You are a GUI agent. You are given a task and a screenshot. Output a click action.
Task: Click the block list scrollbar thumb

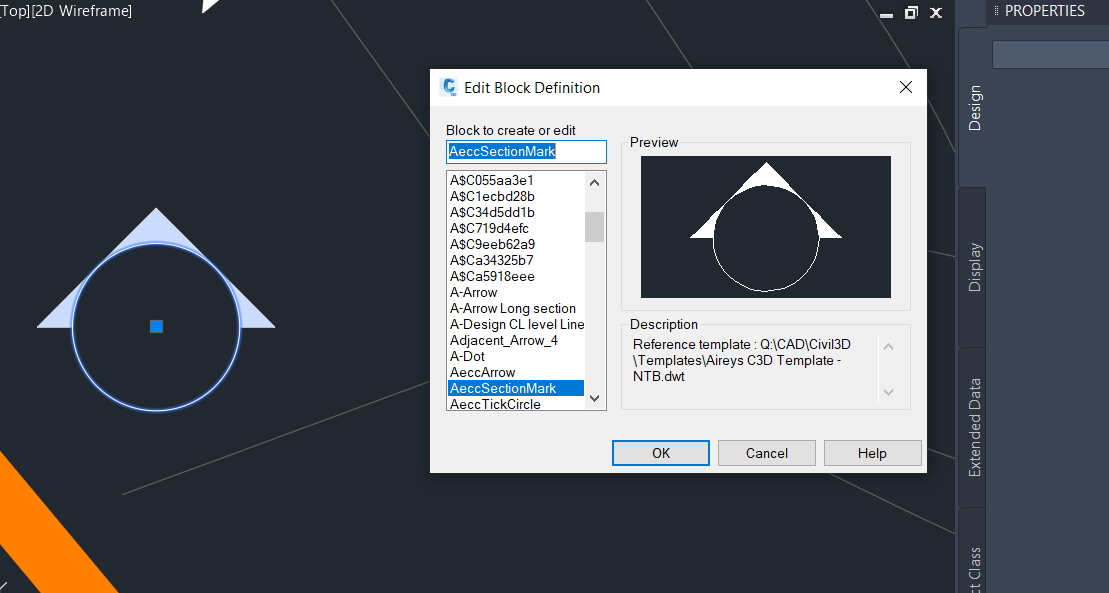point(594,227)
